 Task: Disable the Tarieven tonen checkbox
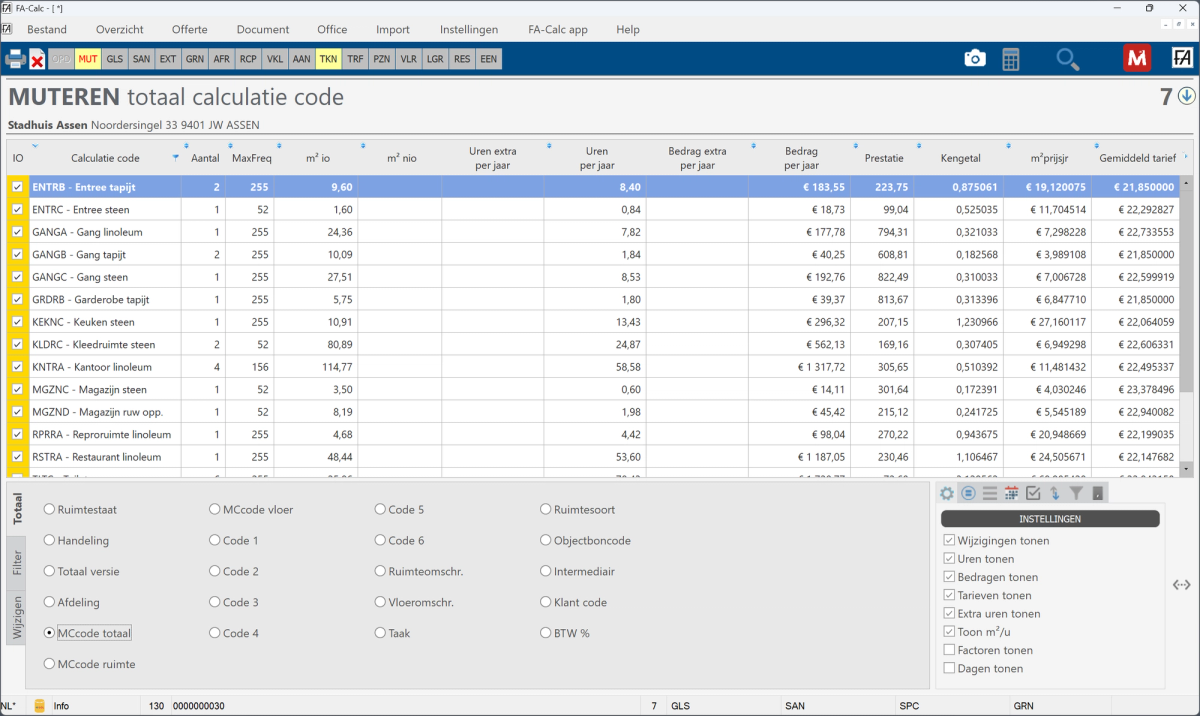[949, 595]
